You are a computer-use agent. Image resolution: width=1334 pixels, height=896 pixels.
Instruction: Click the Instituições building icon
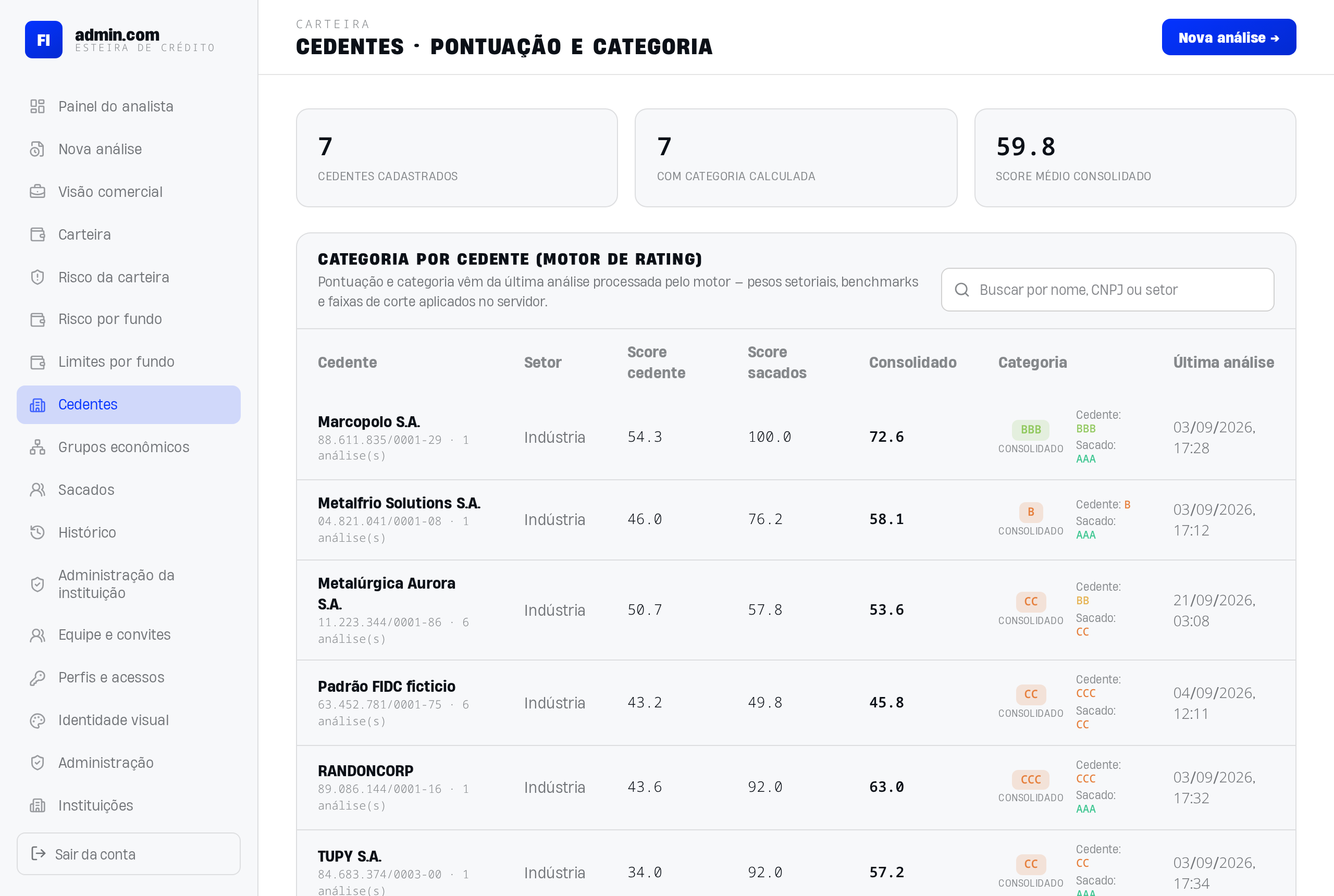coord(37,806)
